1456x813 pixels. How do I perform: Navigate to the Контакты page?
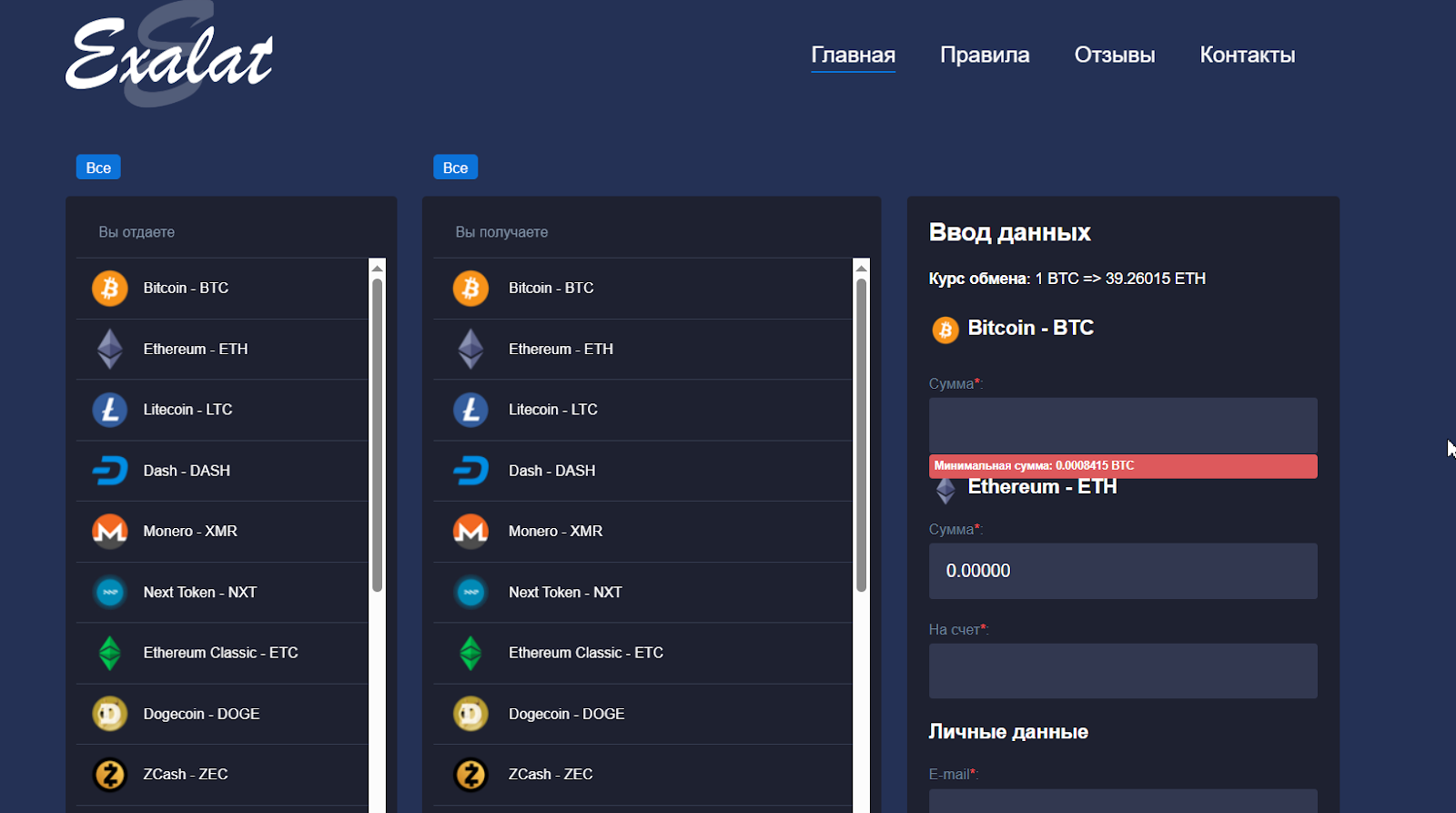click(1248, 55)
